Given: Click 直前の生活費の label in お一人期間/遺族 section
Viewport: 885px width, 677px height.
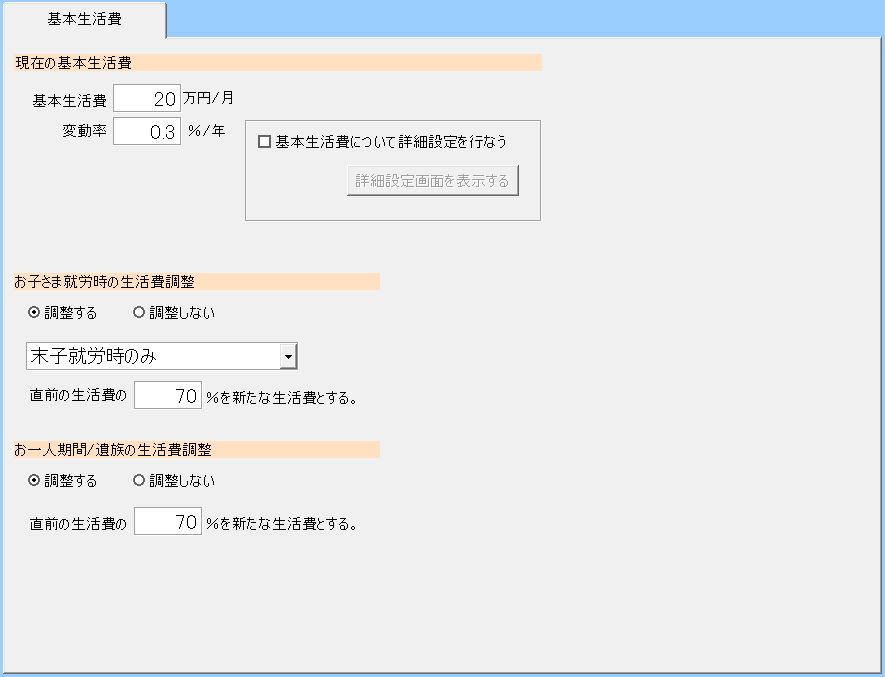Looking at the screenshot, I should tap(78, 522).
